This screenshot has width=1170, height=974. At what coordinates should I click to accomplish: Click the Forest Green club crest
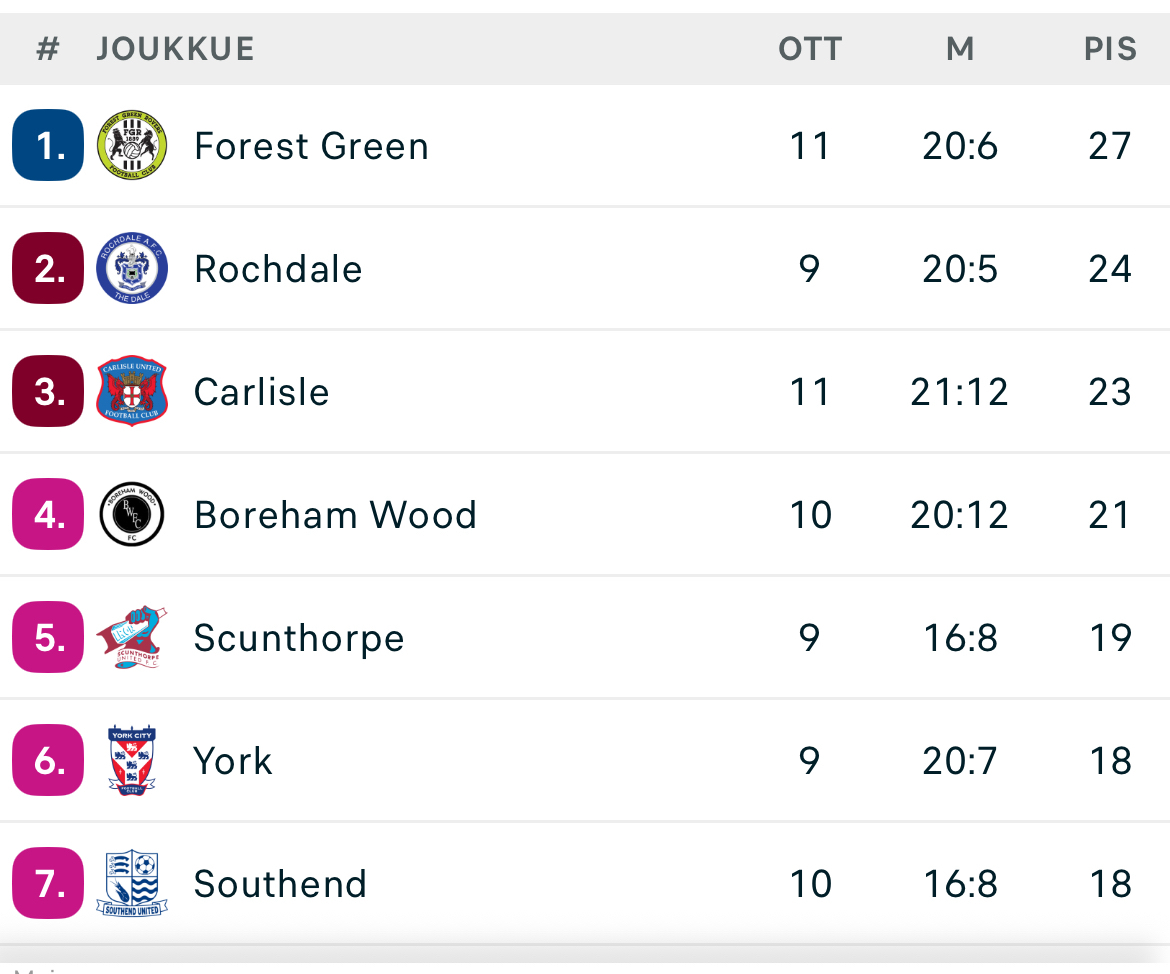coord(132,146)
